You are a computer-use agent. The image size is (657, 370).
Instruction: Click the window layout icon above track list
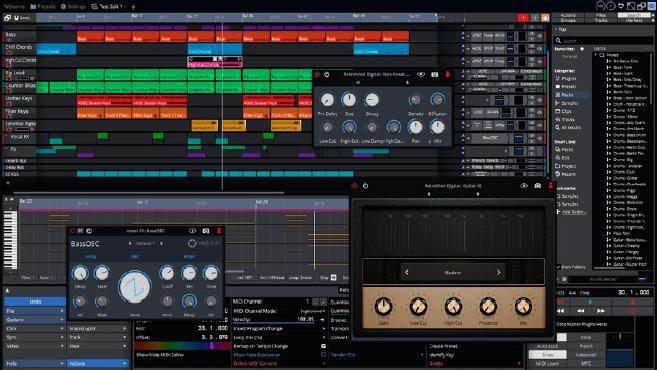tap(7, 18)
